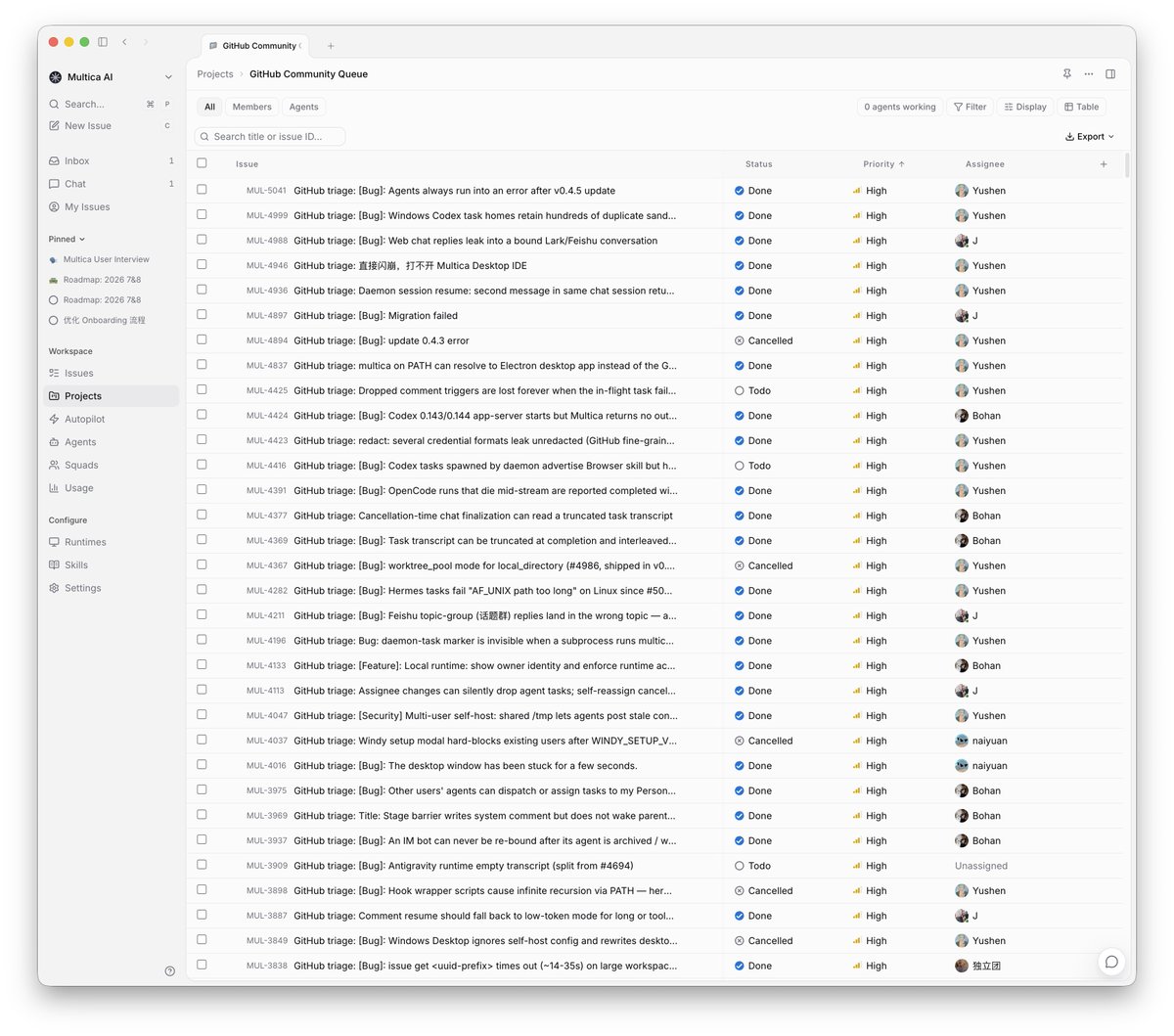Click assignee naiyuan on MUL-4037

981,741
